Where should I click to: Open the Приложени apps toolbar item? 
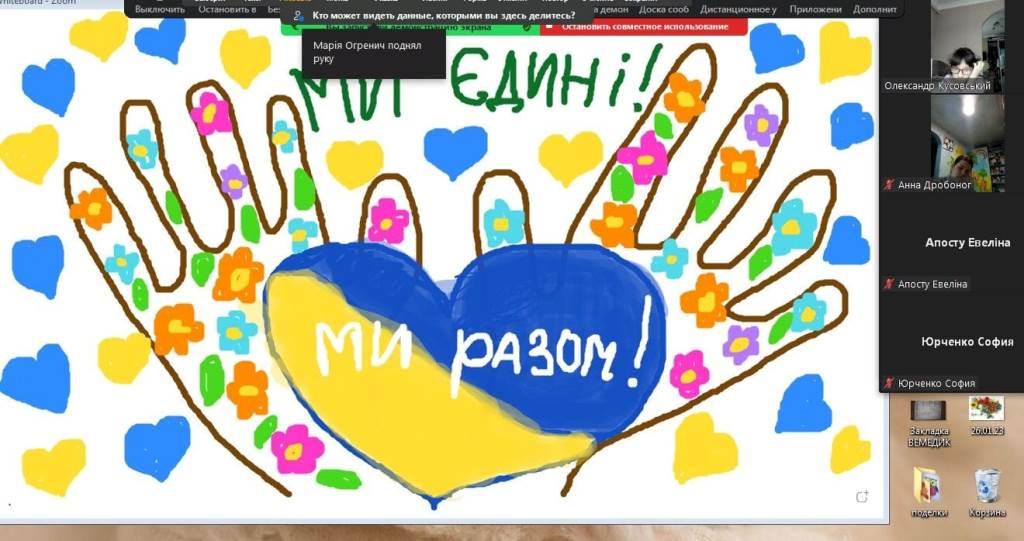click(x=815, y=9)
